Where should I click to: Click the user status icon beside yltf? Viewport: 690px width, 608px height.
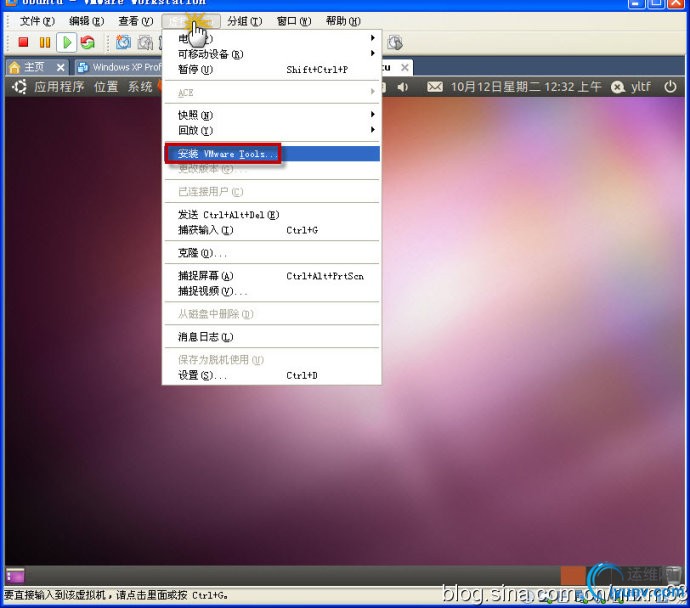618,87
